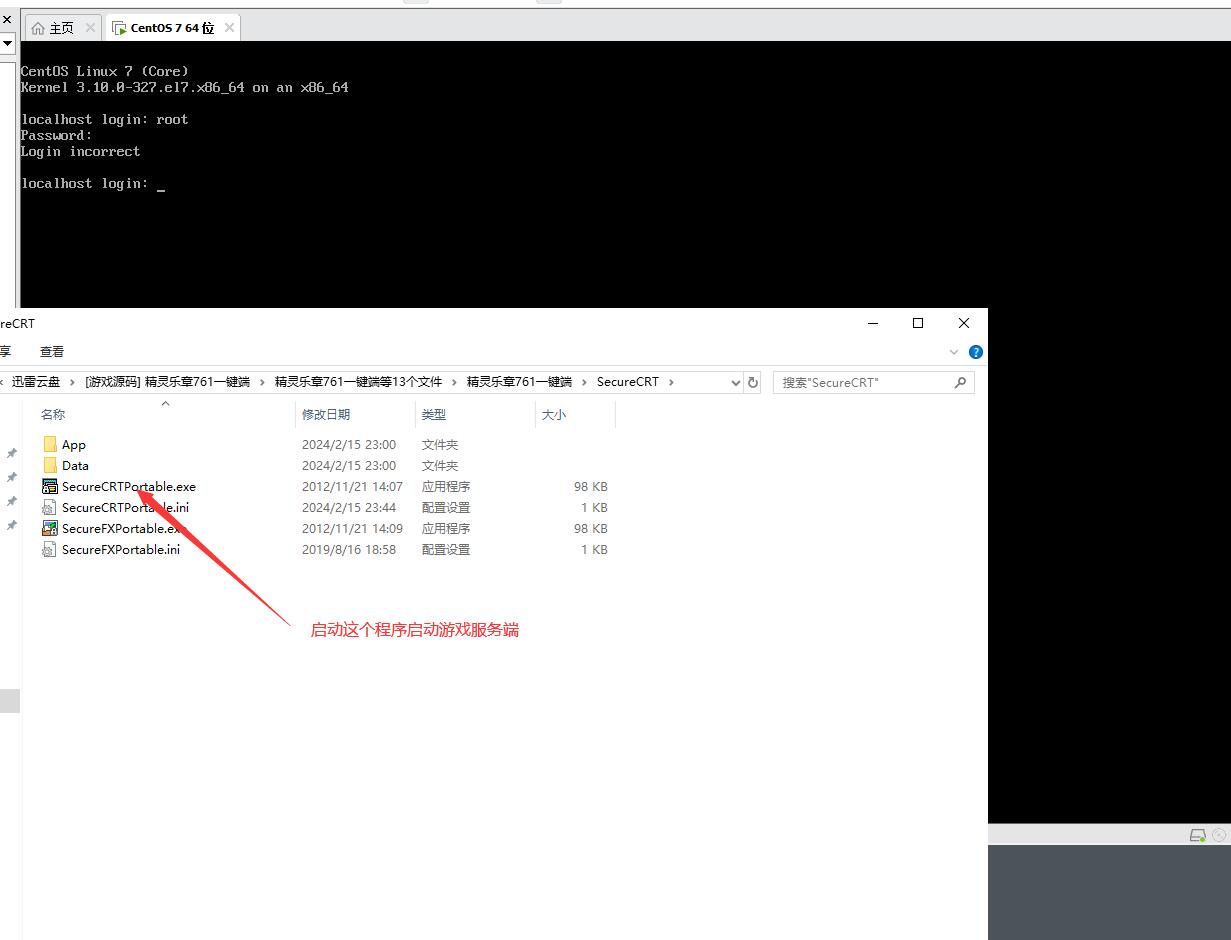Refresh the SecureCRT folder view
This screenshot has height=940, width=1231.
click(x=753, y=382)
